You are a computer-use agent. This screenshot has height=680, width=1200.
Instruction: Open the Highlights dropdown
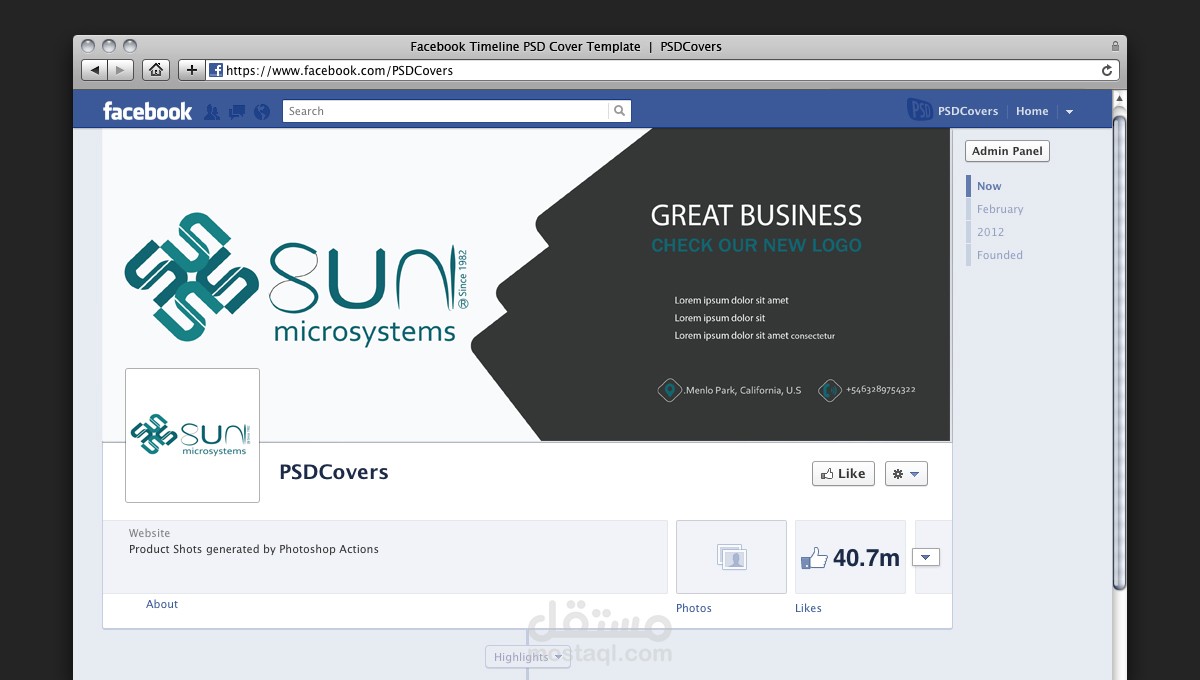(x=528, y=657)
